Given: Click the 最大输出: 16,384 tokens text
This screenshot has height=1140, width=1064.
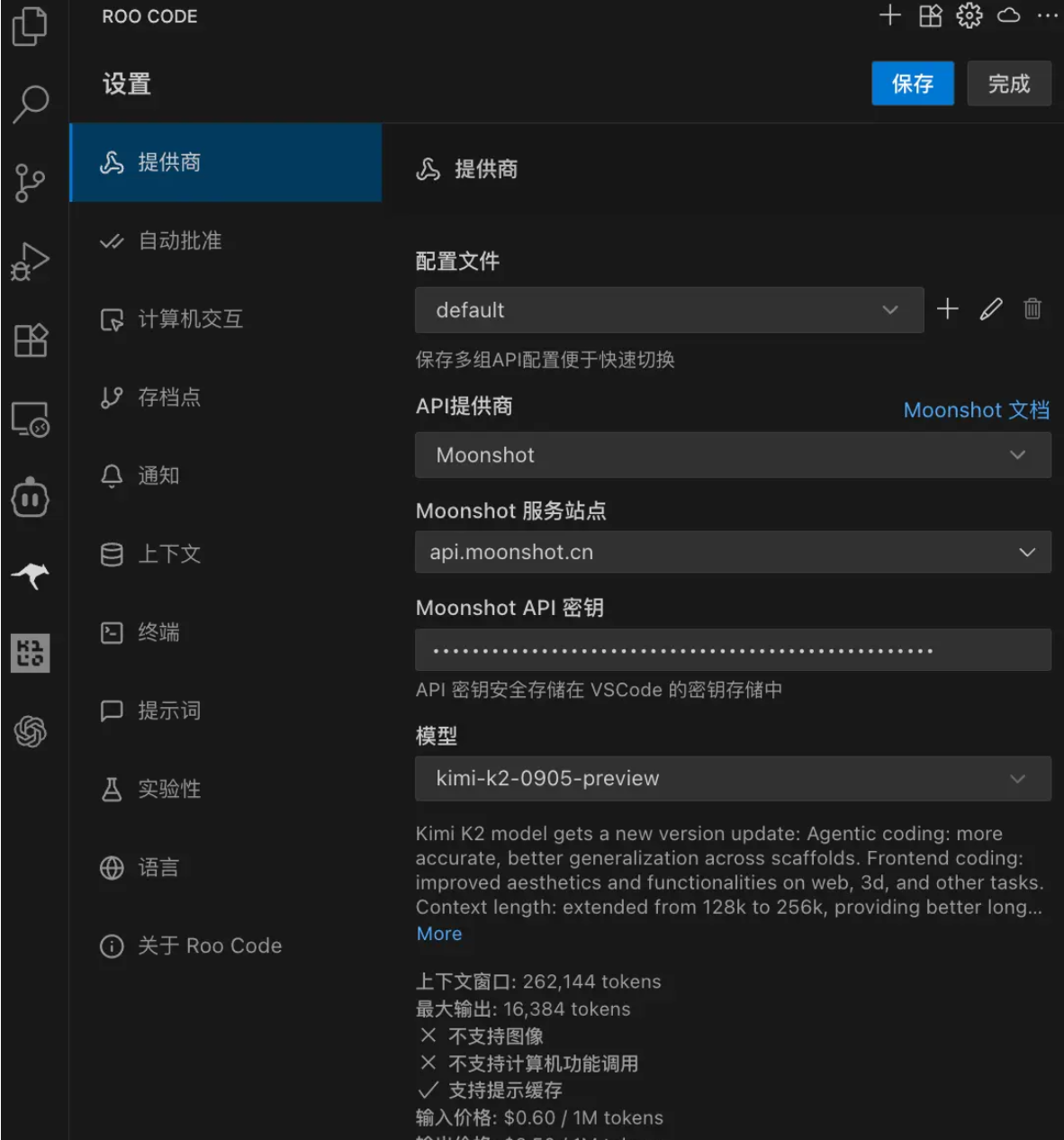Looking at the screenshot, I should (523, 1009).
